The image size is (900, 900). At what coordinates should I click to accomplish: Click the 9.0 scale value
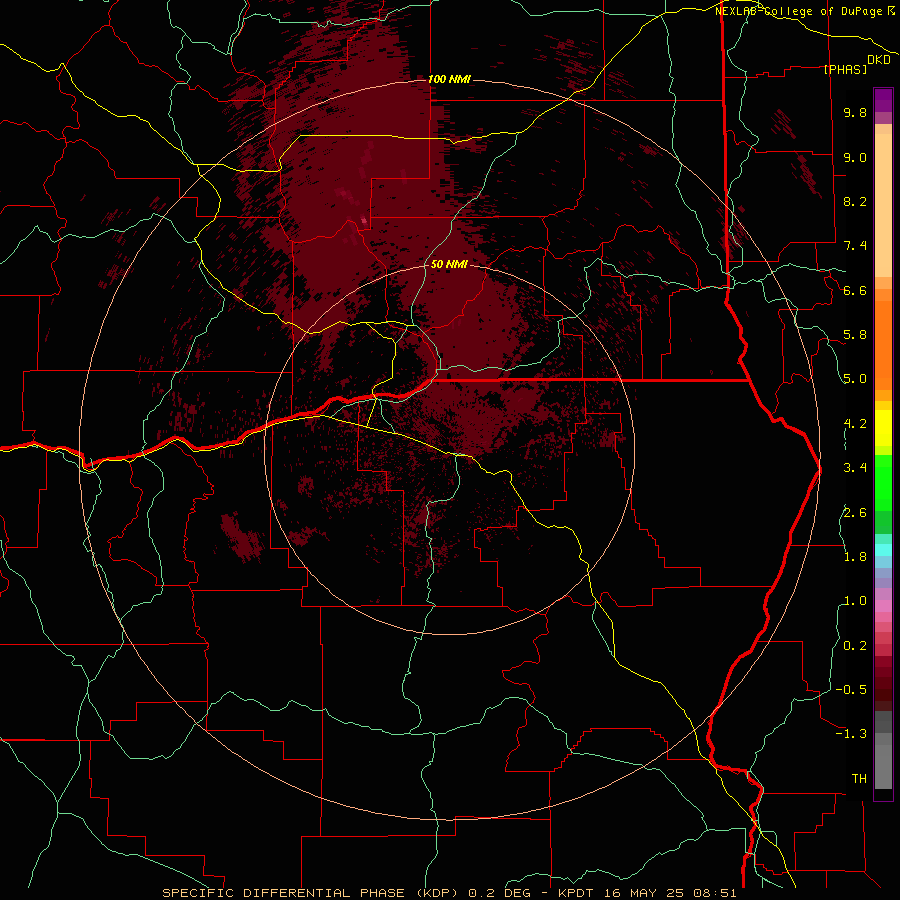click(x=855, y=157)
